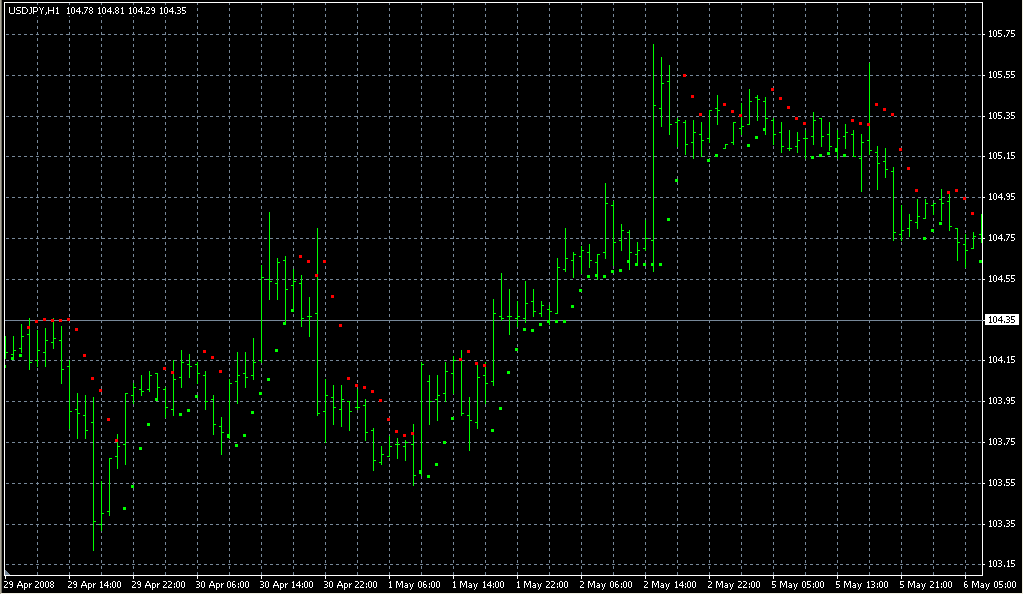
Task: Click the 1 May 06:00 time label
Action: (414, 584)
